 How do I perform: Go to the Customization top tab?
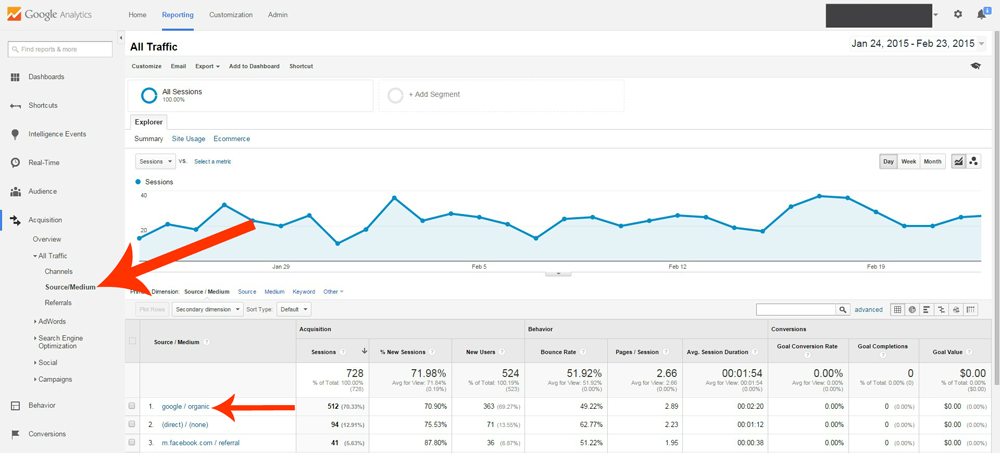230,15
